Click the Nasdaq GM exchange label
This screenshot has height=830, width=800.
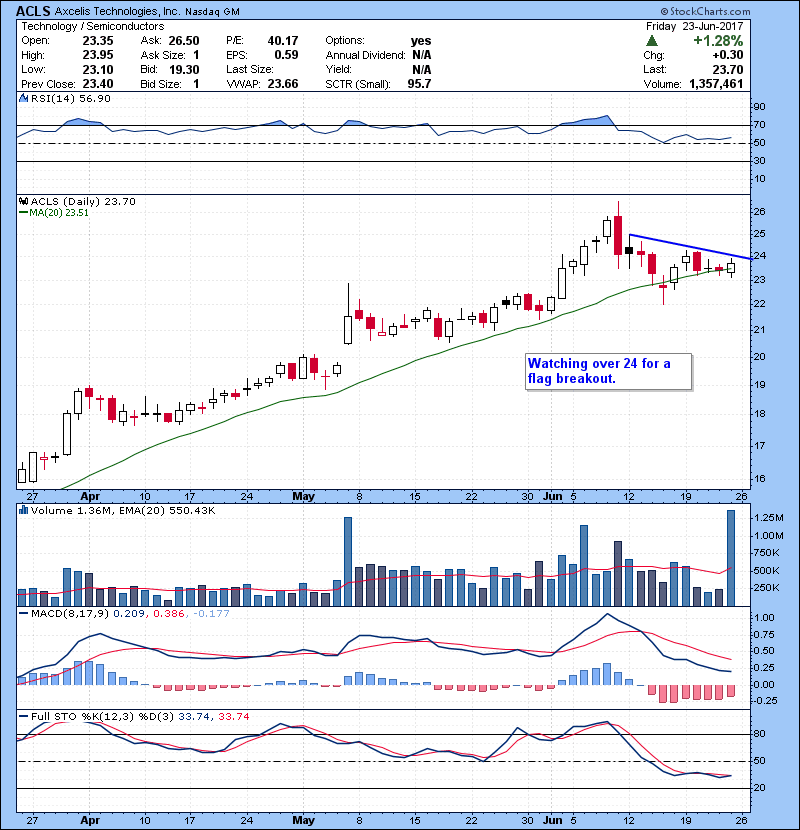pos(212,11)
